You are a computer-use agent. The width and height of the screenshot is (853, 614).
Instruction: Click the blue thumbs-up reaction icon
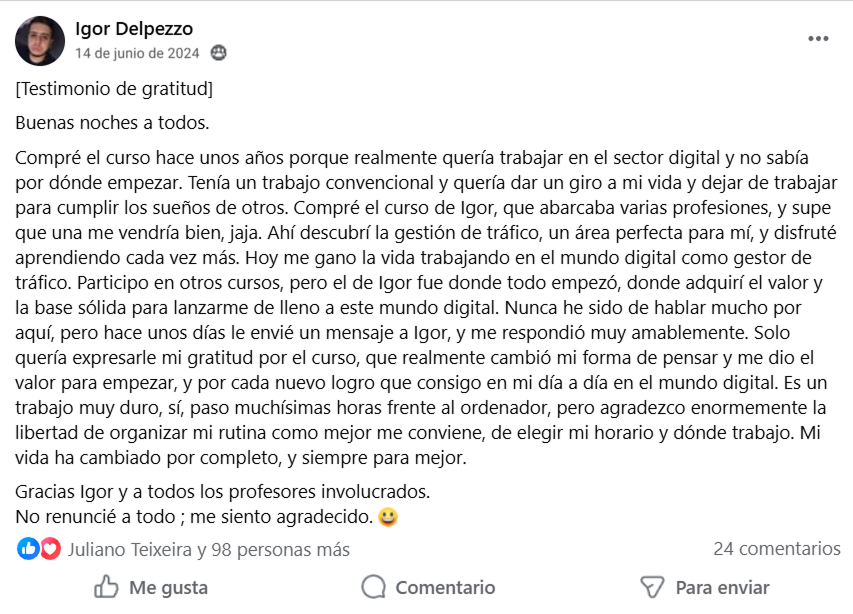pyautogui.click(x=28, y=548)
